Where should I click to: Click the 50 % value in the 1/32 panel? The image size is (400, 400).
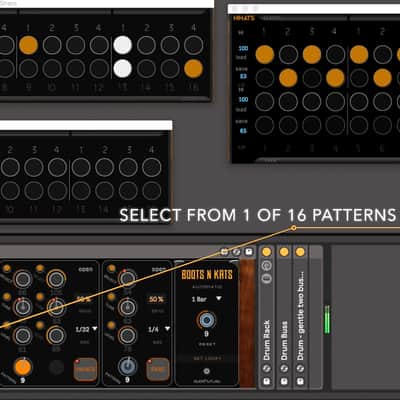84,299
